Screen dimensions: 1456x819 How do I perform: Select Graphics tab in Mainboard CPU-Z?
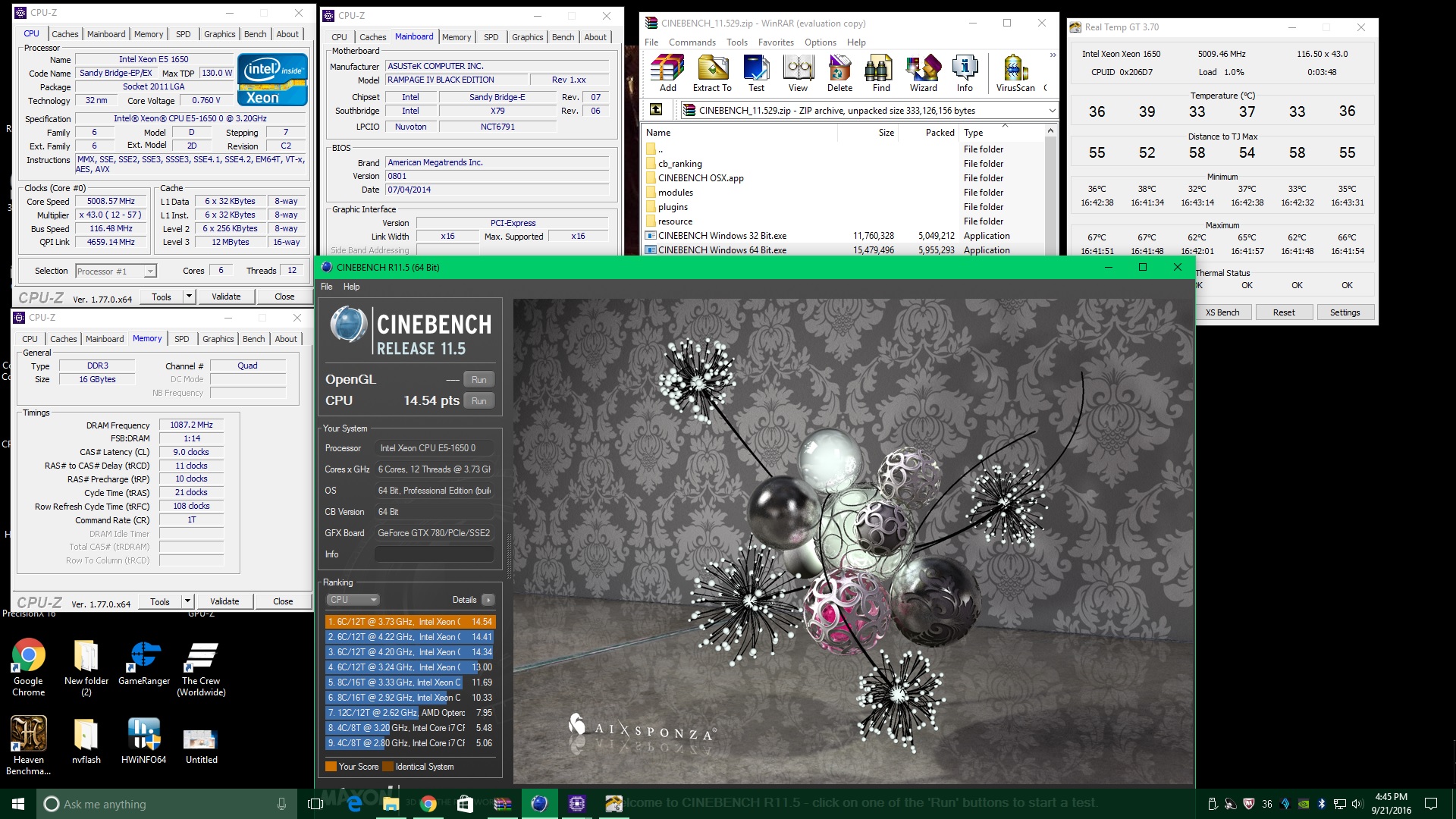[527, 37]
